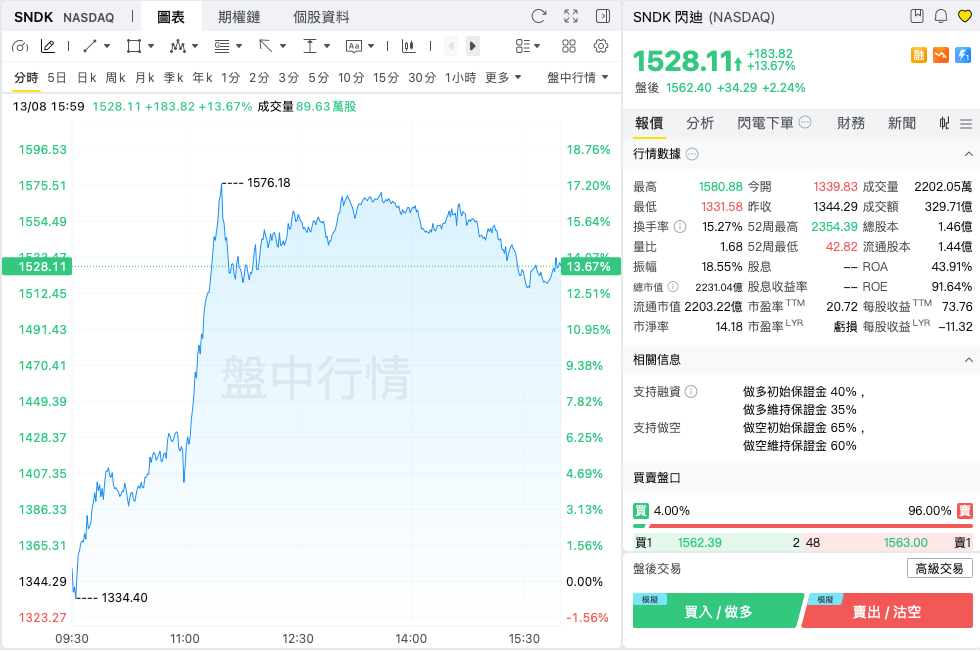This screenshot has height=651, width=980.
Task: Toggle the pencil drawing mode icon
Action: click(48, 46)
